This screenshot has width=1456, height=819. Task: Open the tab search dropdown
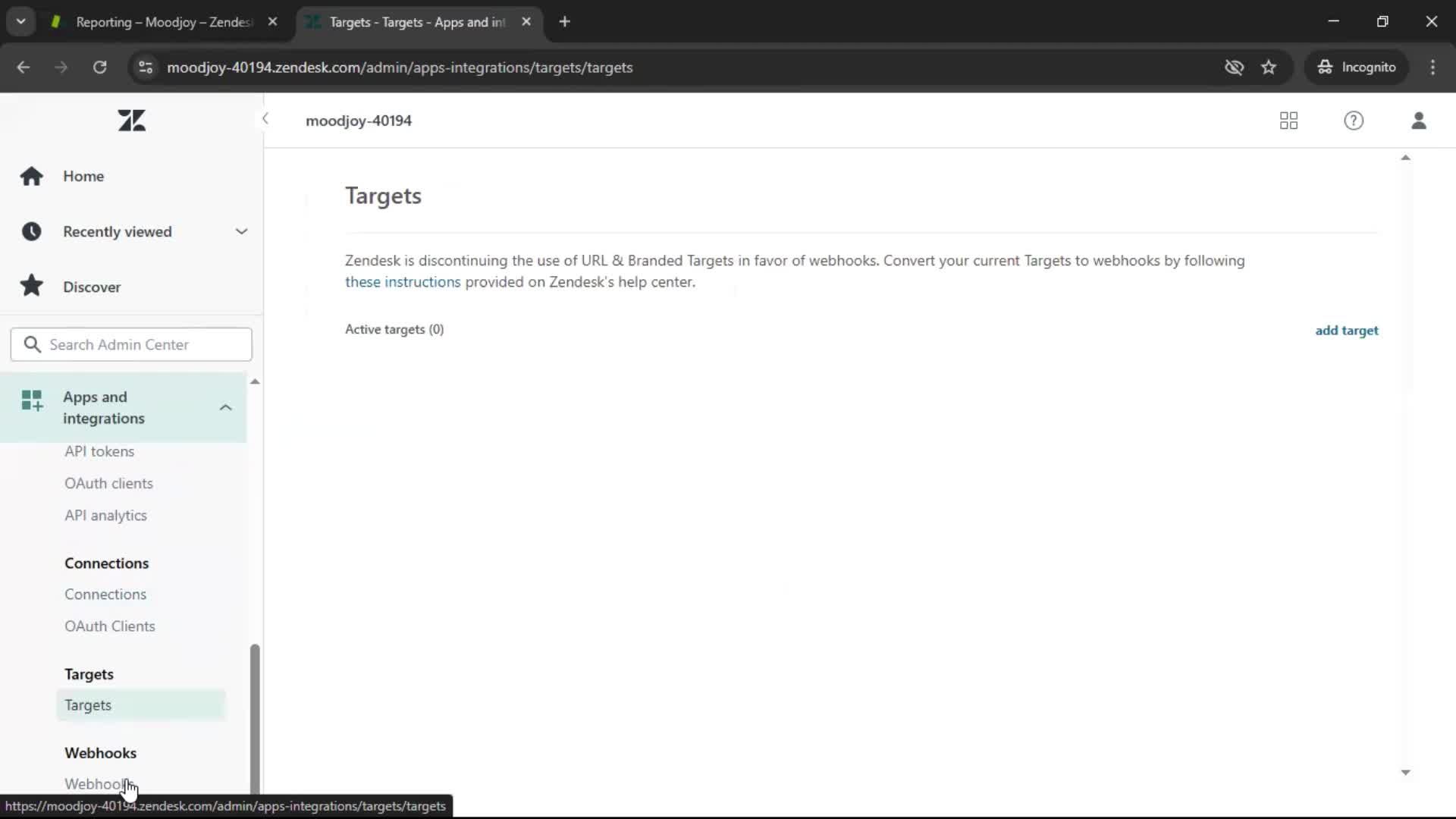(21, 22)
